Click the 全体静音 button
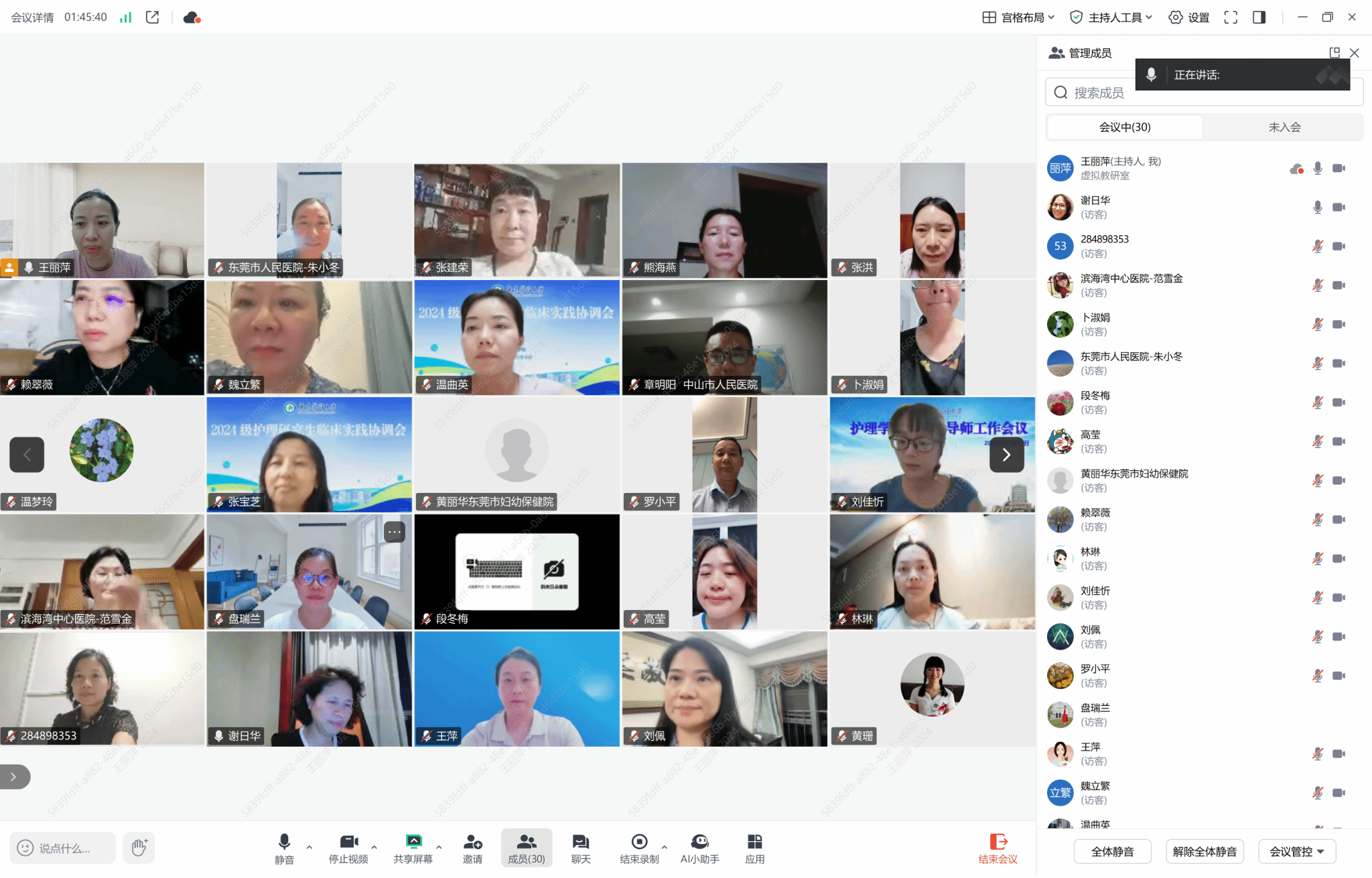Viewport: 1372px width, 878px height. pos(1112,851)
